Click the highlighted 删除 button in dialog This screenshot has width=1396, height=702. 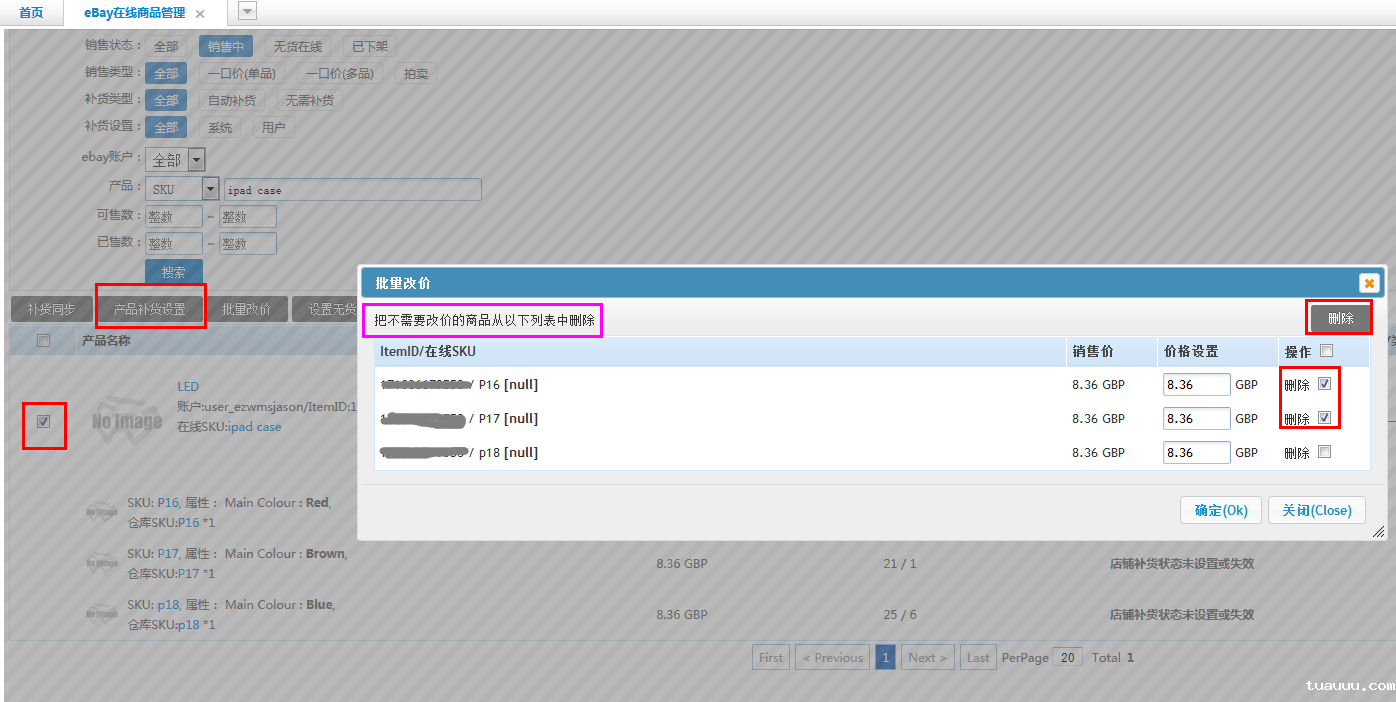pyautogui.click(x=1339, y=317)
